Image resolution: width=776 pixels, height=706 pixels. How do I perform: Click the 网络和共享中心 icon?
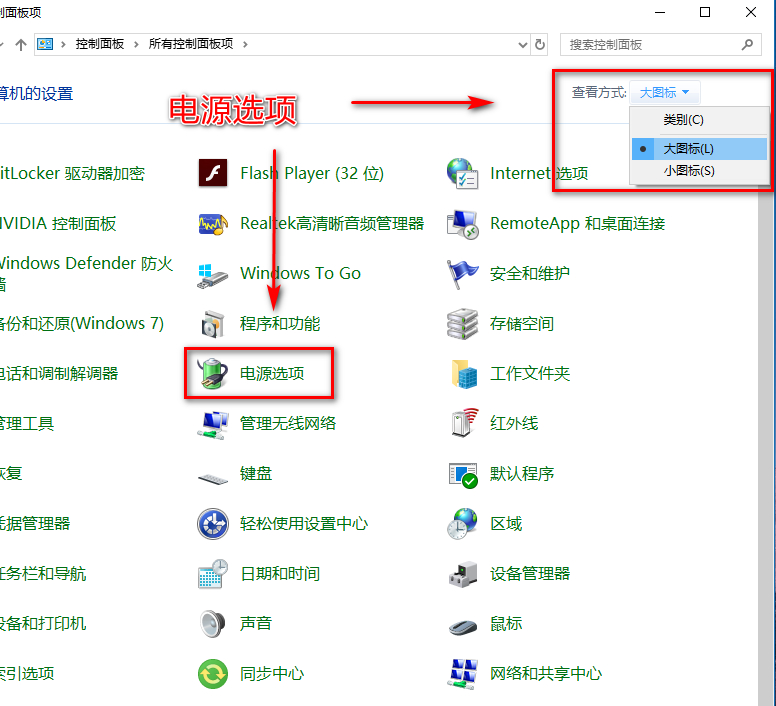pos(463,674)
